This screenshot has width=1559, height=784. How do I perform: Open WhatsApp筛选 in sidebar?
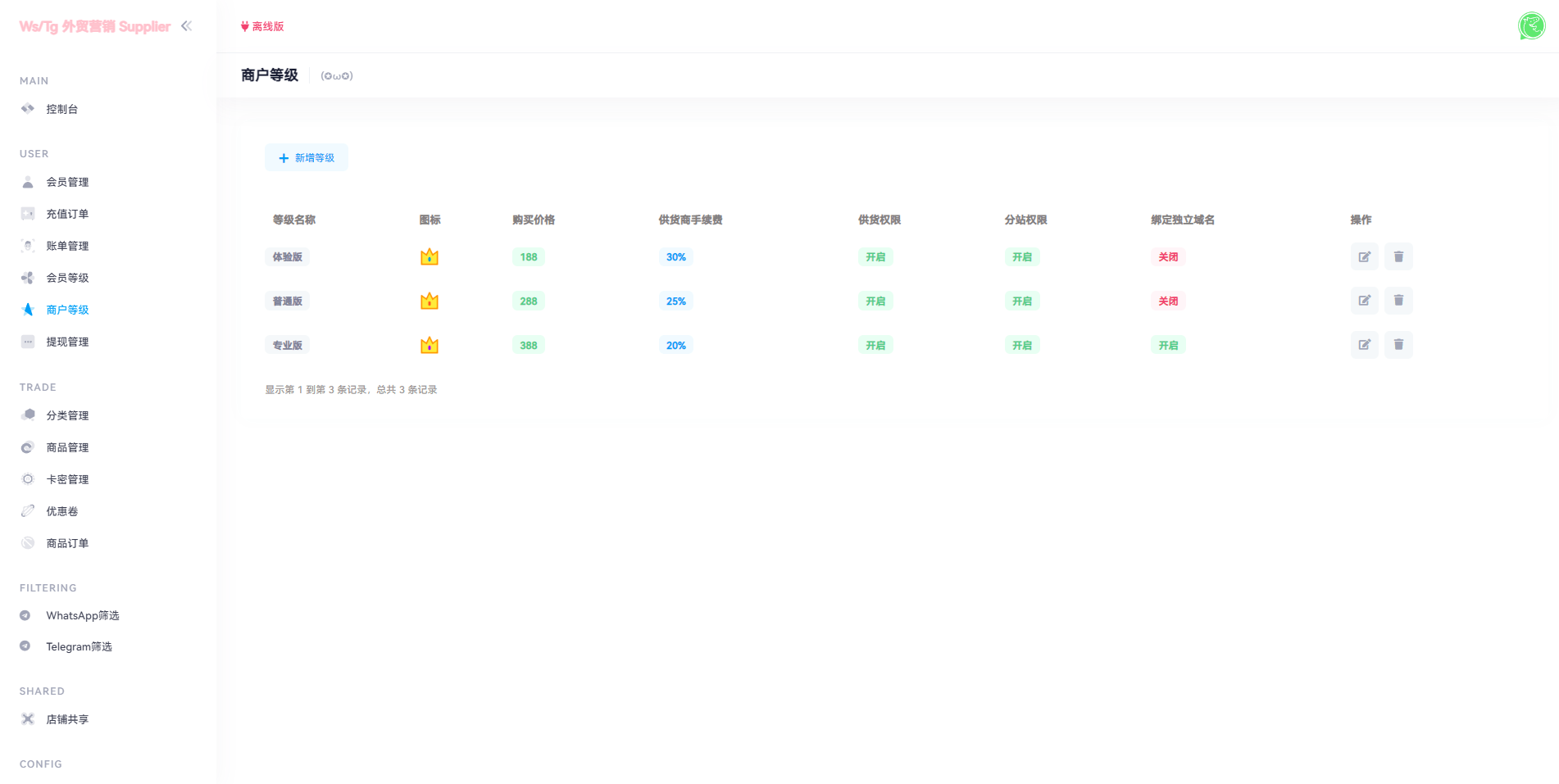pyautogui.click(x=82, y=616)
